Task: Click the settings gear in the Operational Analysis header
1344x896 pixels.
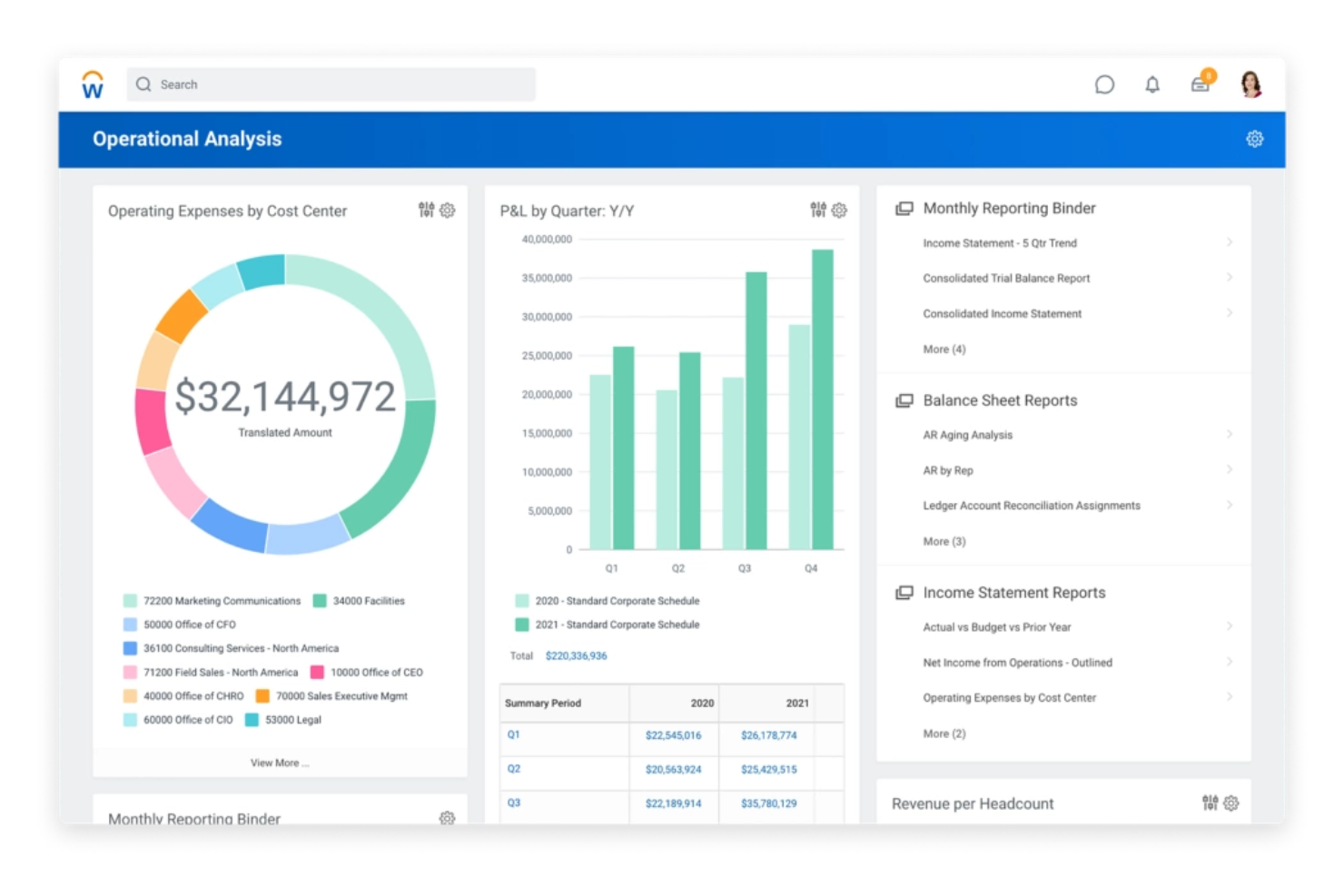Action: (x=1254, y=138)
